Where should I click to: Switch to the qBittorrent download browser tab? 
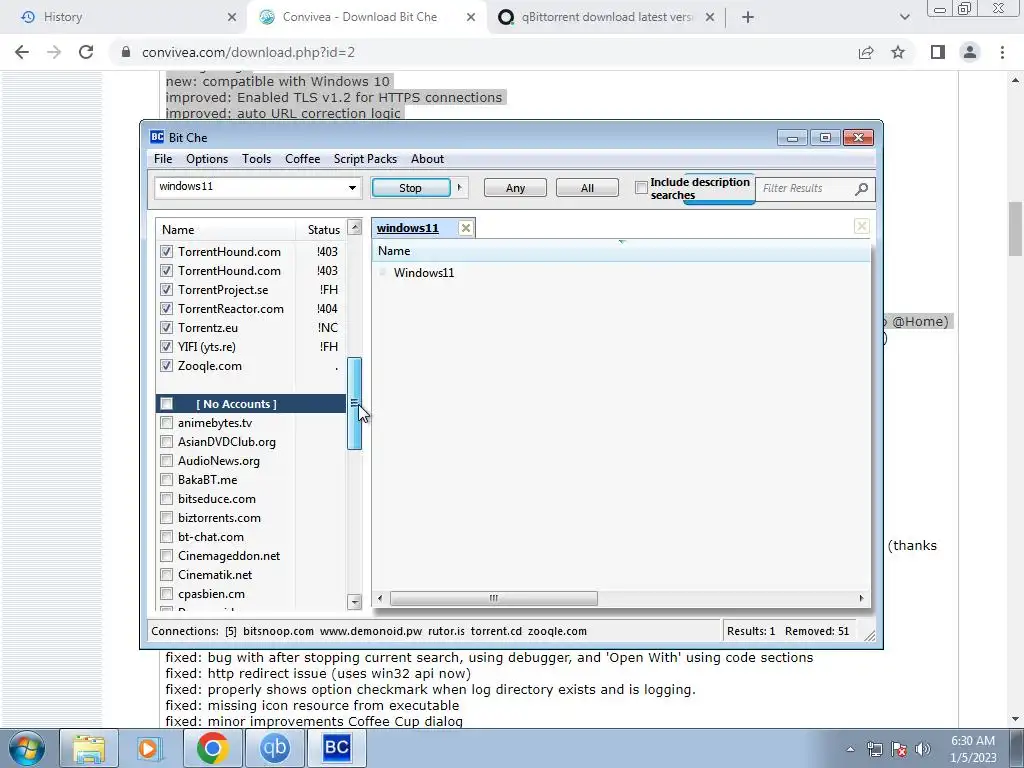(x=604, y=17)
